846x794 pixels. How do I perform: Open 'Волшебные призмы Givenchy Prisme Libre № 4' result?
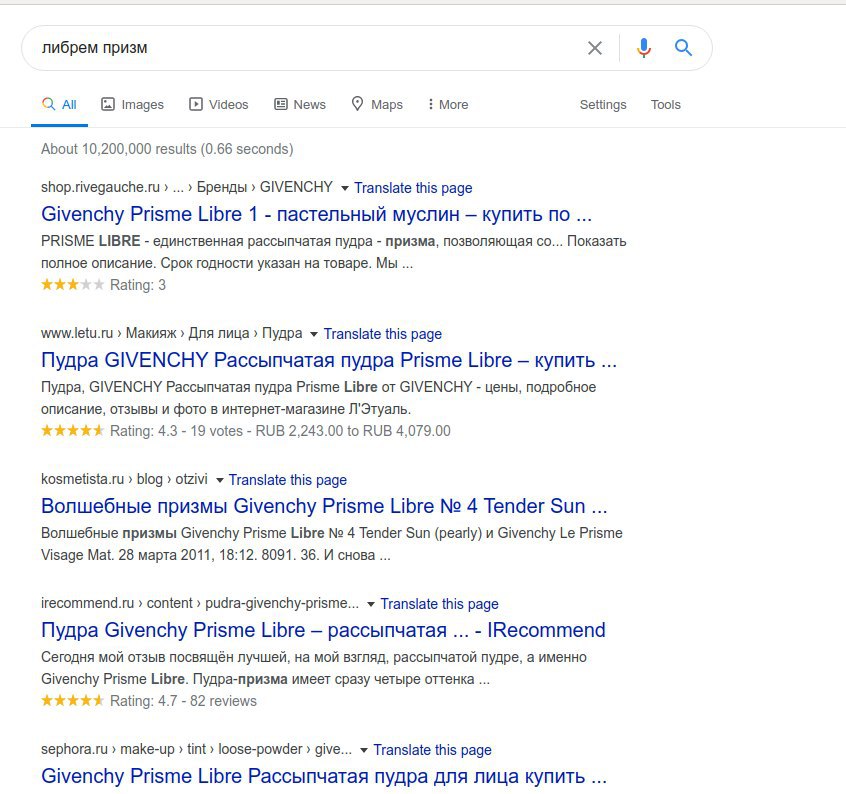[x=324, y=506]
